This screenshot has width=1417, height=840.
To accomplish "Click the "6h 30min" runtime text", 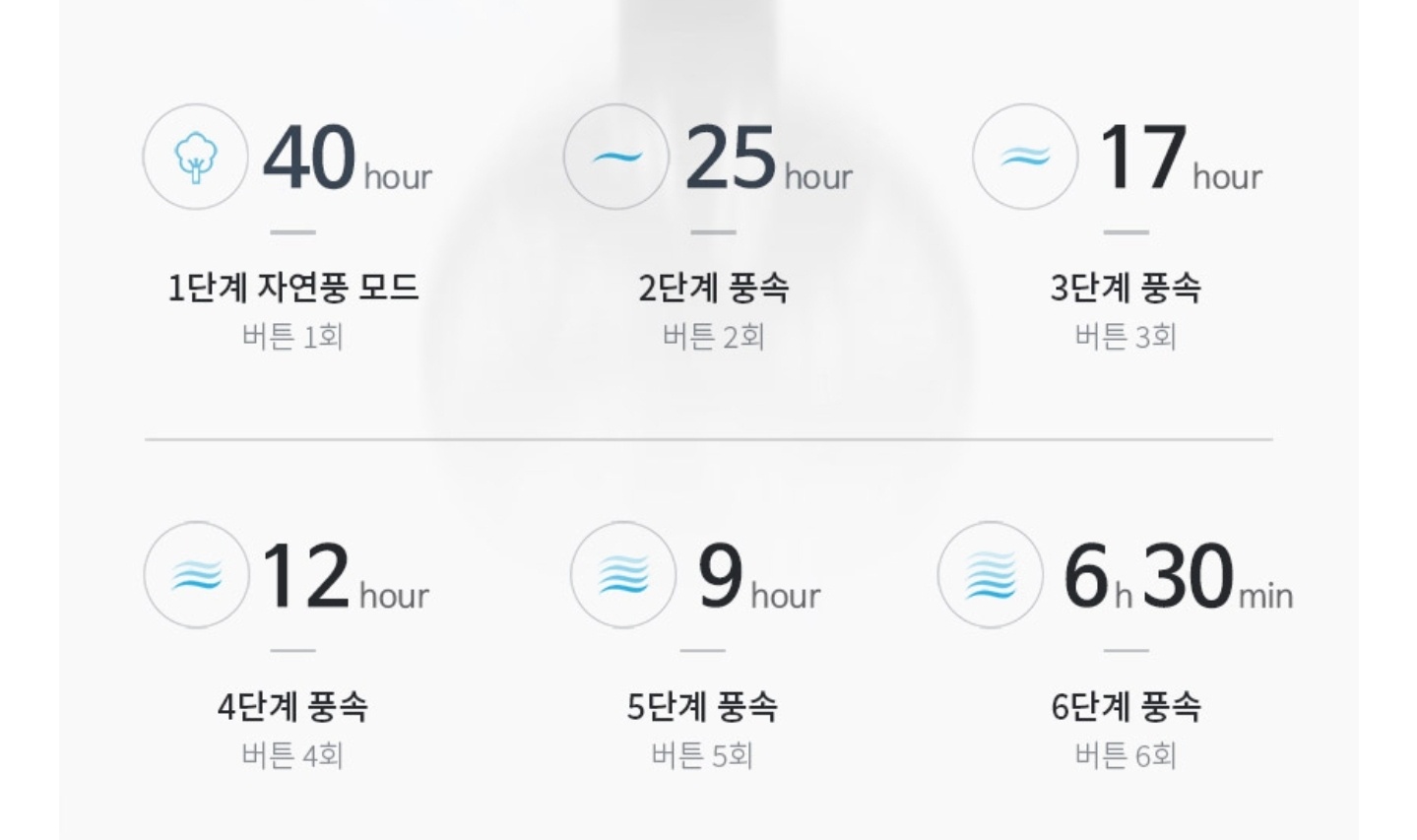I will (x=1178, y=577).
